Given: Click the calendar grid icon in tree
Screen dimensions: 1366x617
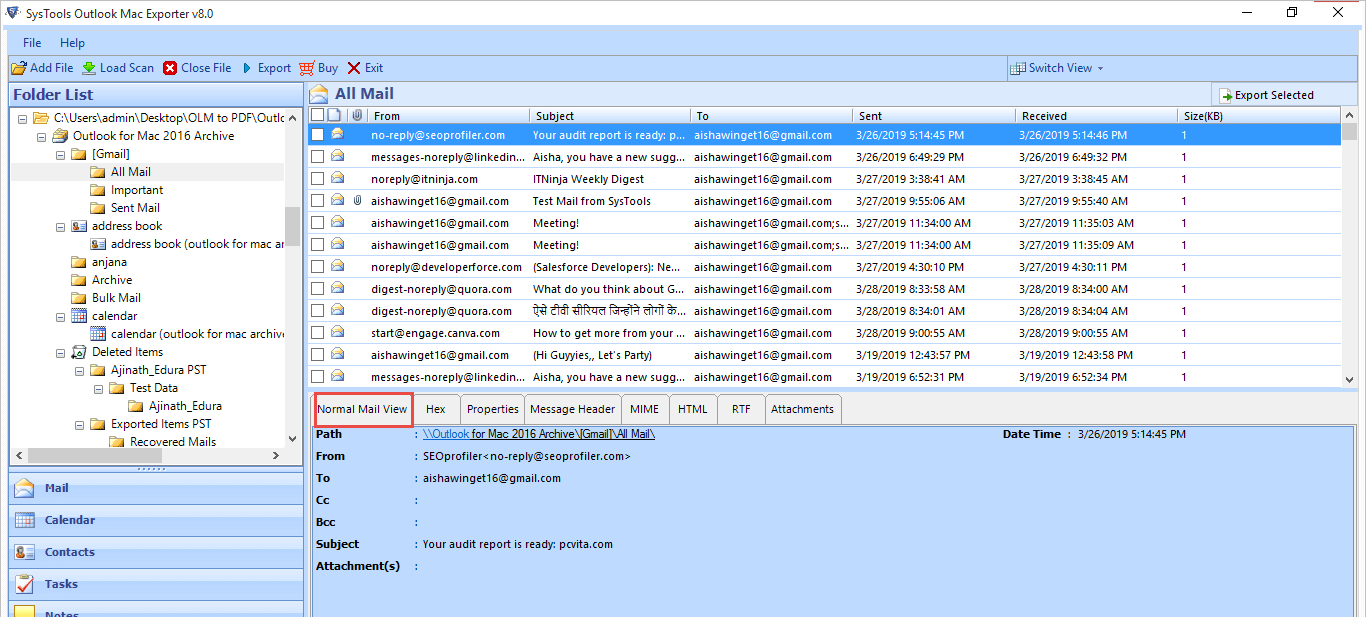Looking at the screenshot, I should click(79, 316).
